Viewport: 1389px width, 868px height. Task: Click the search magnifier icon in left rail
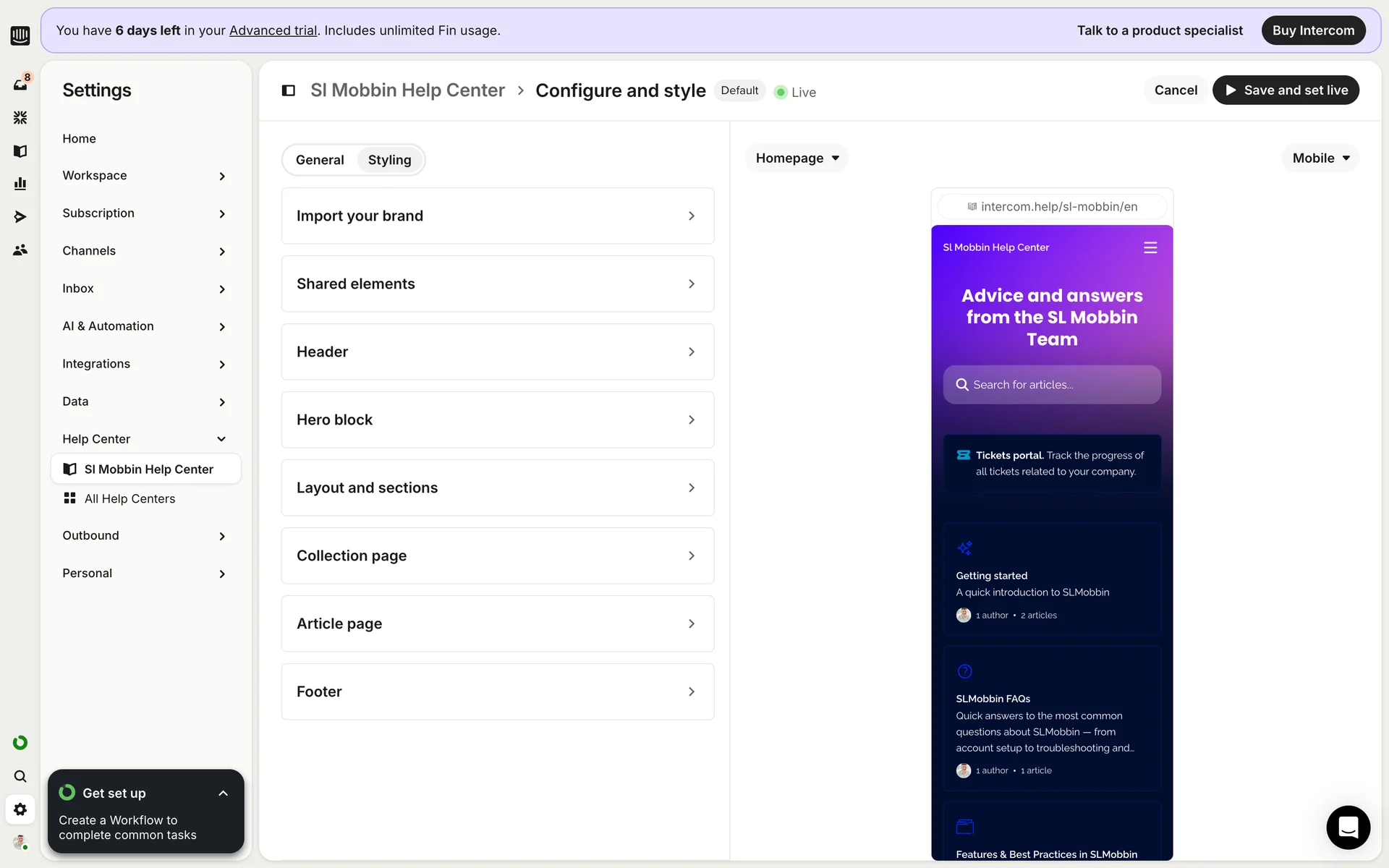pos(20,776)
